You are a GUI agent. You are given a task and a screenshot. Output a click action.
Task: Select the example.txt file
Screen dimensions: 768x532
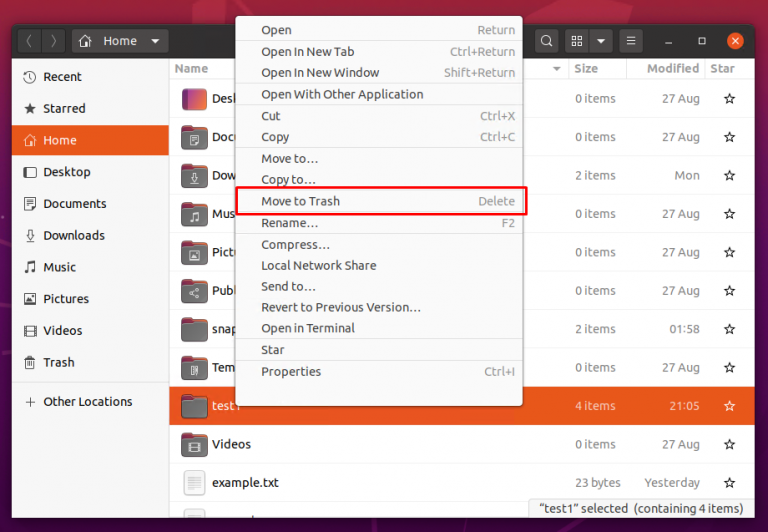coord(461,483)
